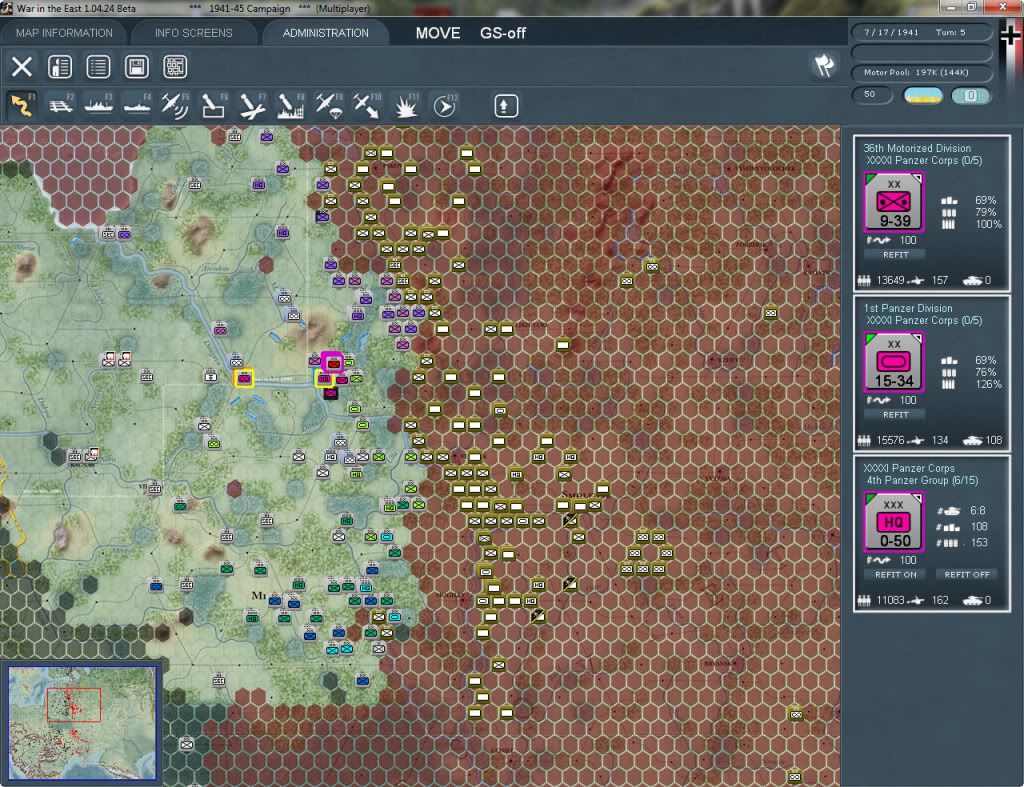Select Bomb airfield mode (F7) icon
The width and height of the screenshot is (1024, 787).
(252, 106)
